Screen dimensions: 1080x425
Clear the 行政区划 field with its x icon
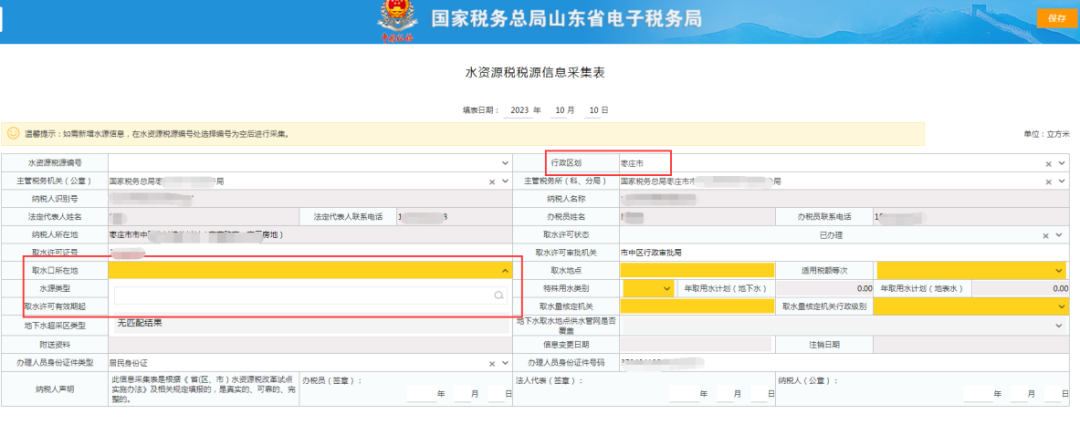pos(1048,164)
